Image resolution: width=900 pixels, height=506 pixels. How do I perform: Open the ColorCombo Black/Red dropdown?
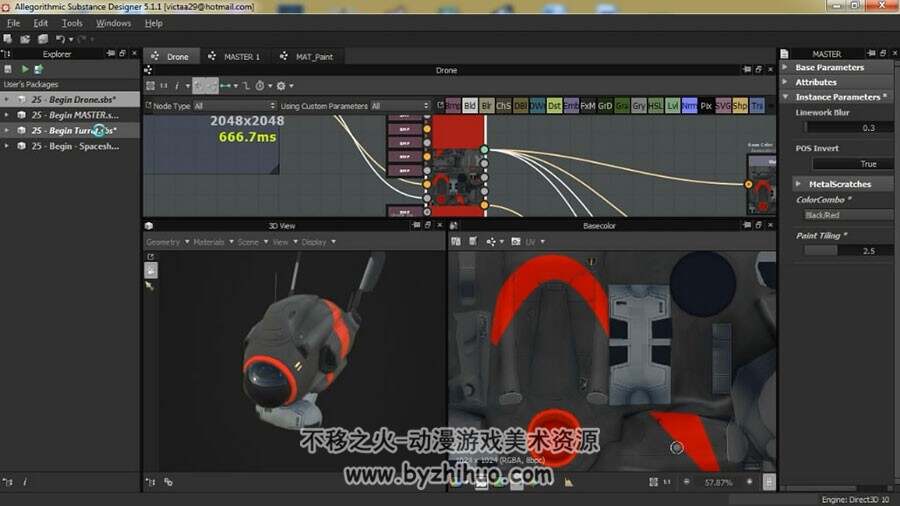[848, 215]
